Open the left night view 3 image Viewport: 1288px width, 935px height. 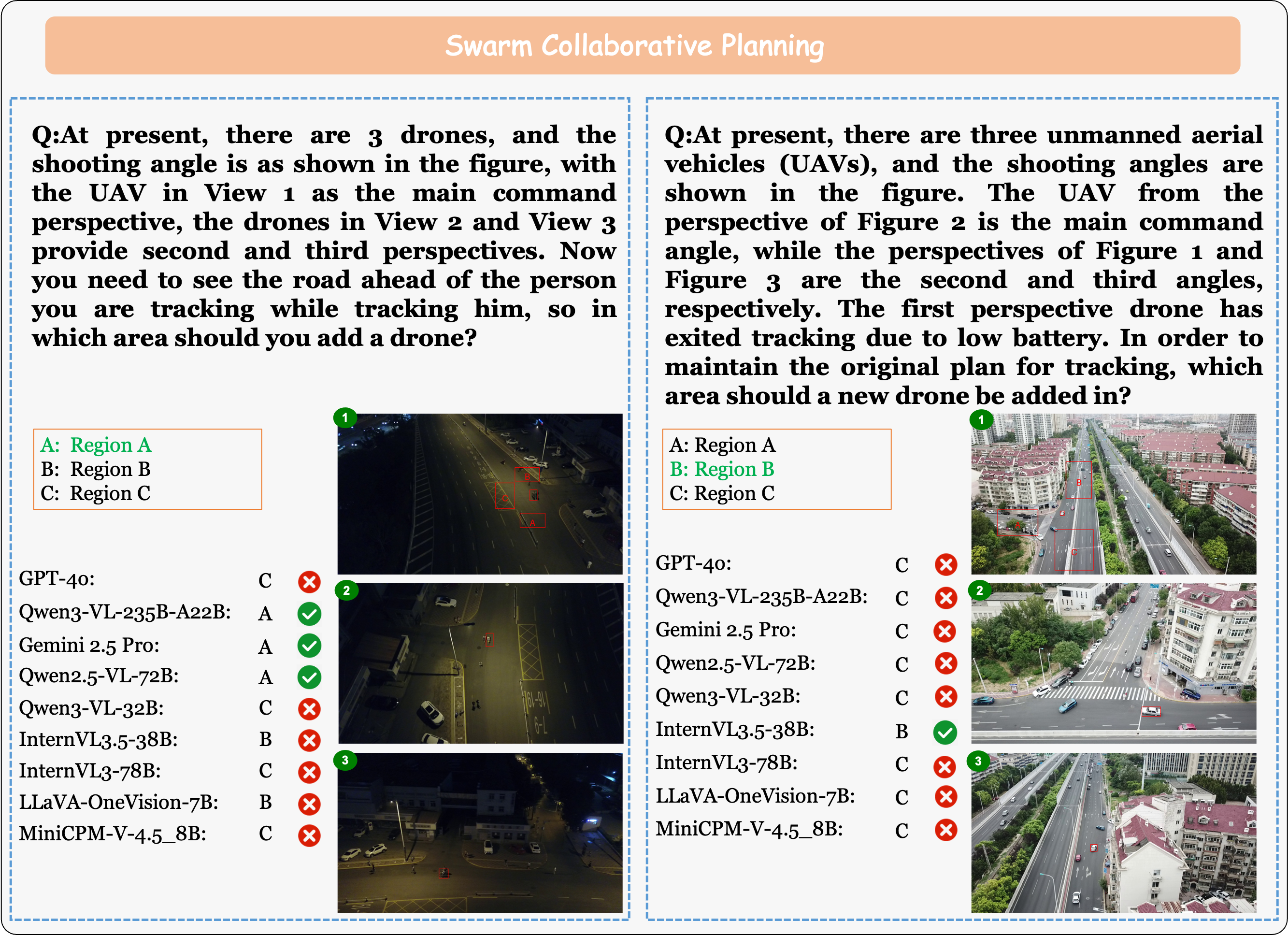[480, 833]
